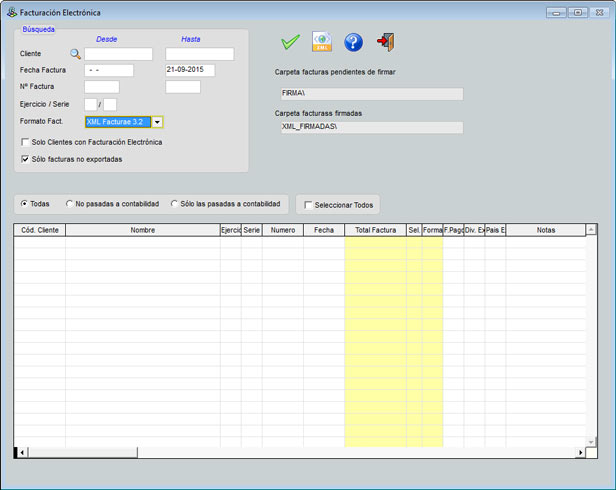Click the Serie column header
The height and width of the screenshot is (490, 616).
(x=251, y=230)
